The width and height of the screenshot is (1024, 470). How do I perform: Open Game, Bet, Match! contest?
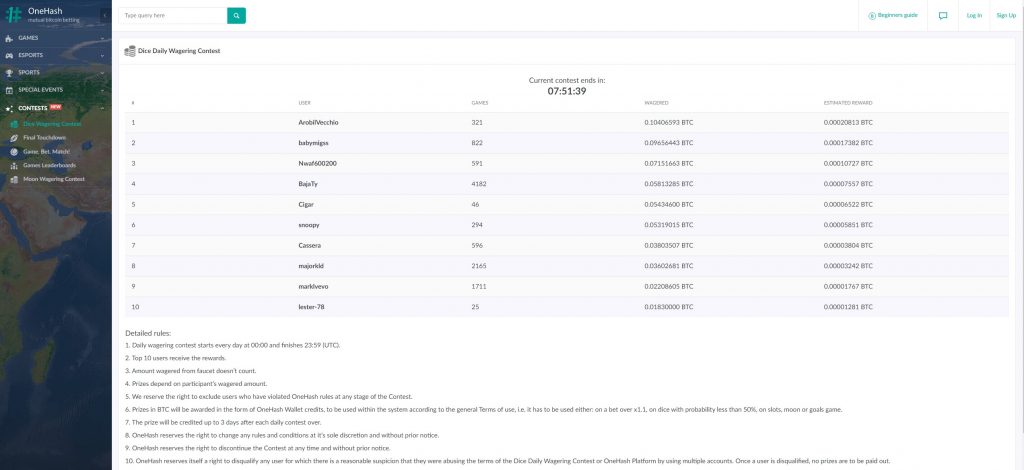point(46,151)
